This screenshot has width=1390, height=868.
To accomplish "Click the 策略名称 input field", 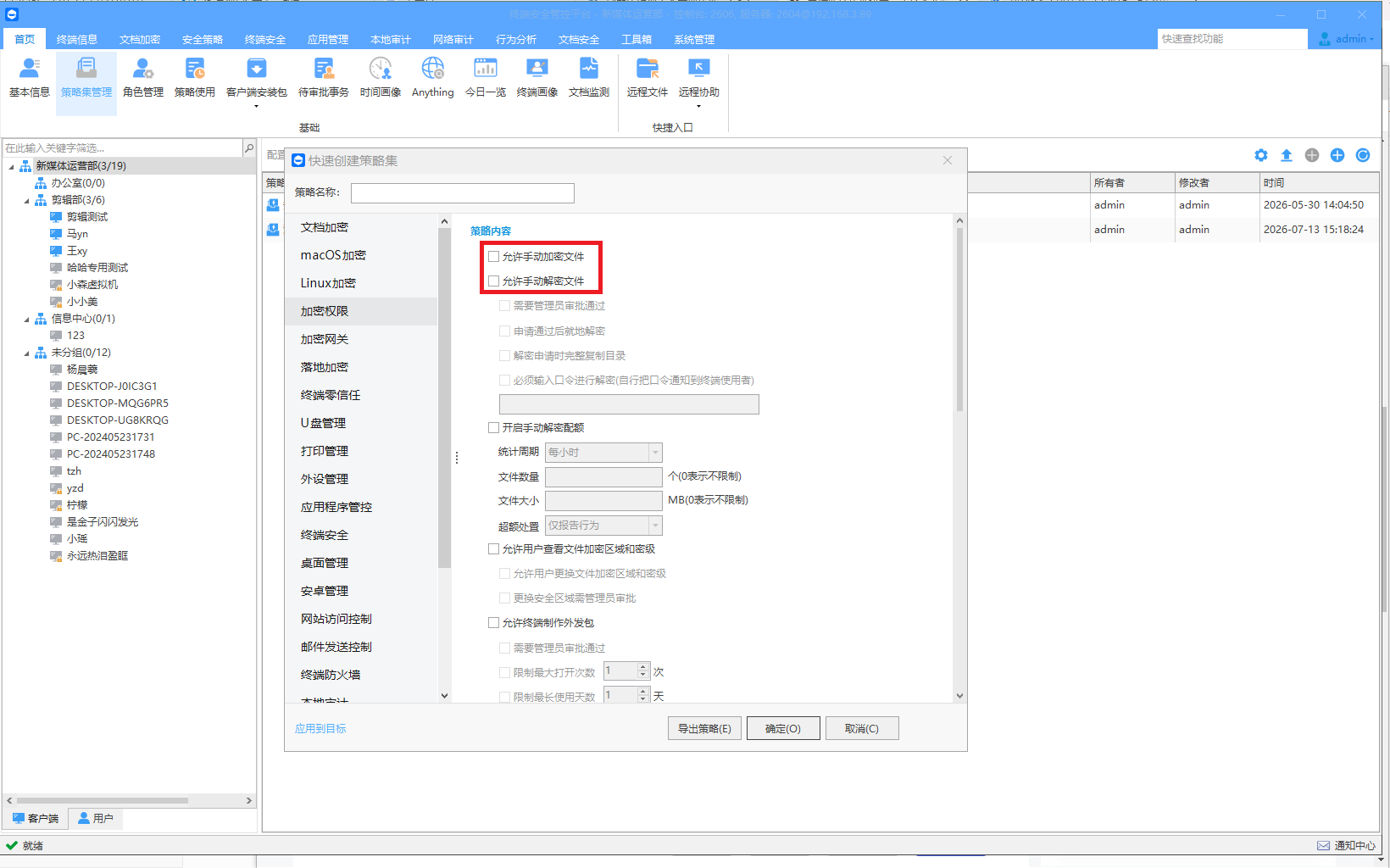I will (x=463, y=193).
